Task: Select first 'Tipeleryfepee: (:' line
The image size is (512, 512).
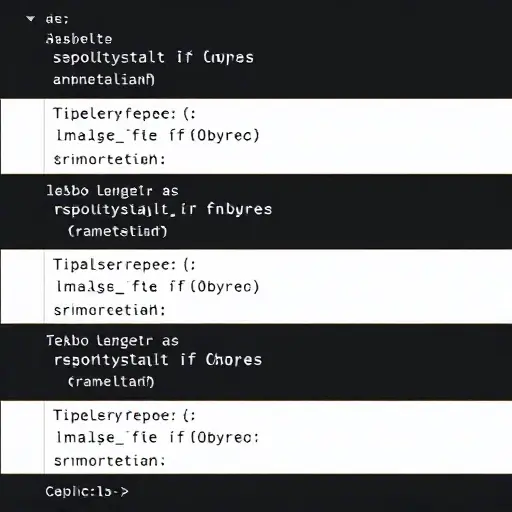Action: [x=124, y=114]
